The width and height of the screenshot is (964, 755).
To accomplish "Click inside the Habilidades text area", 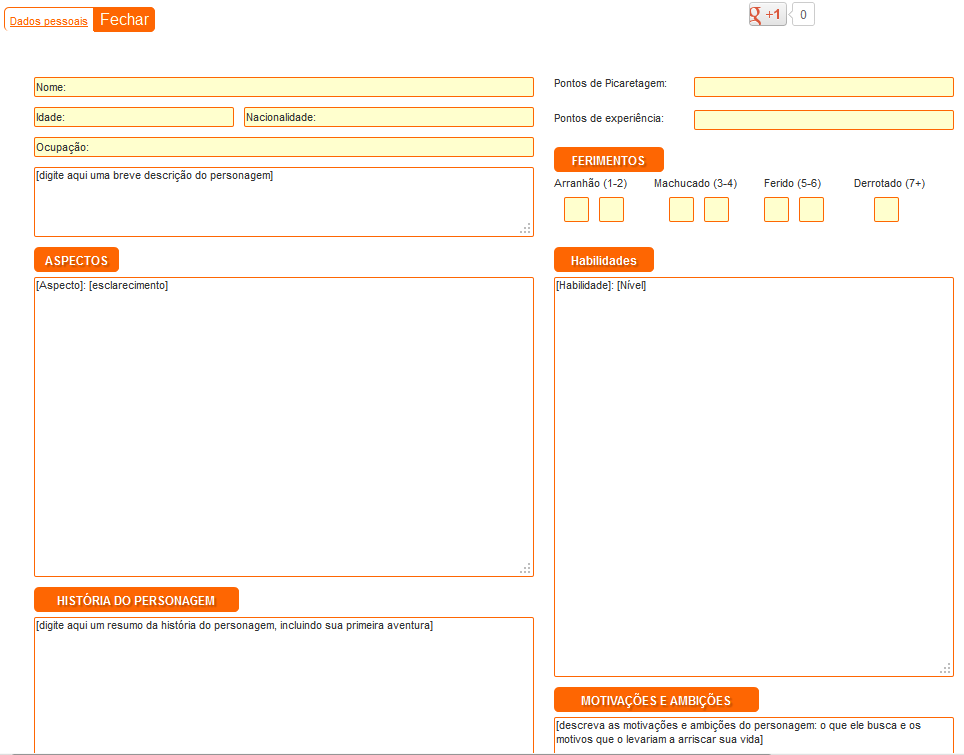I will [753, 477].
